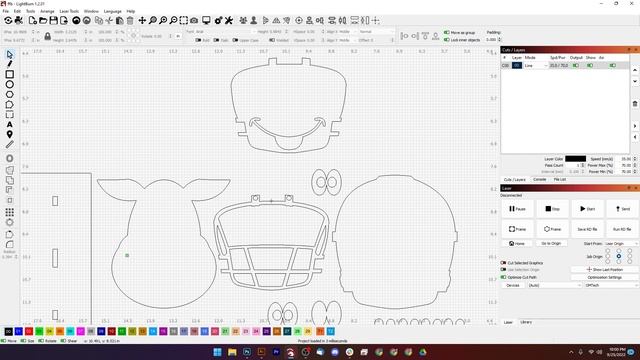Click the Zoom to frame selection dashed box icon
The image size is (640, 360).
tap(184, 20)
